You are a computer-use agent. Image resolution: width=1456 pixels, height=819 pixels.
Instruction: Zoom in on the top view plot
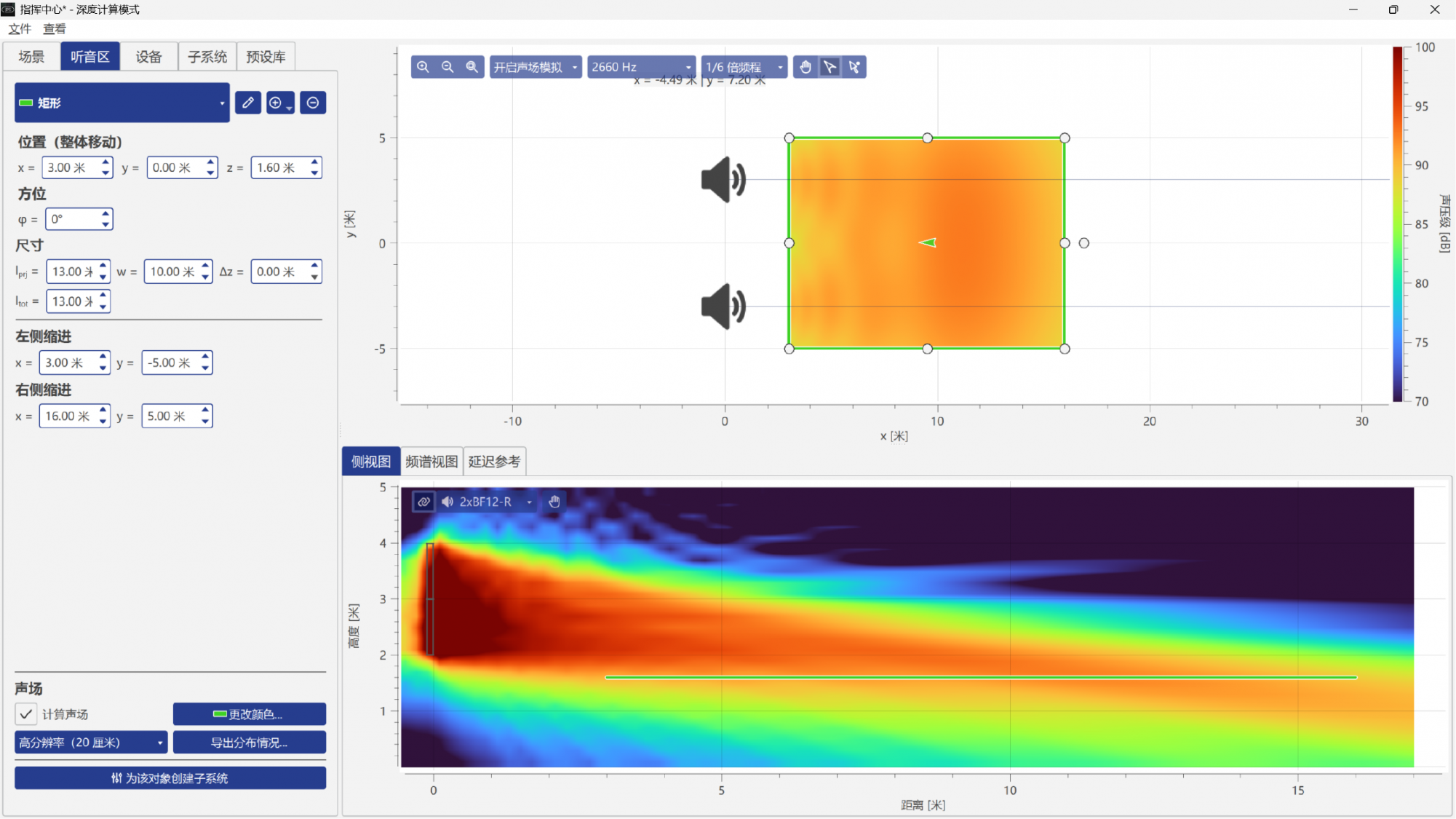pos(423,67)
